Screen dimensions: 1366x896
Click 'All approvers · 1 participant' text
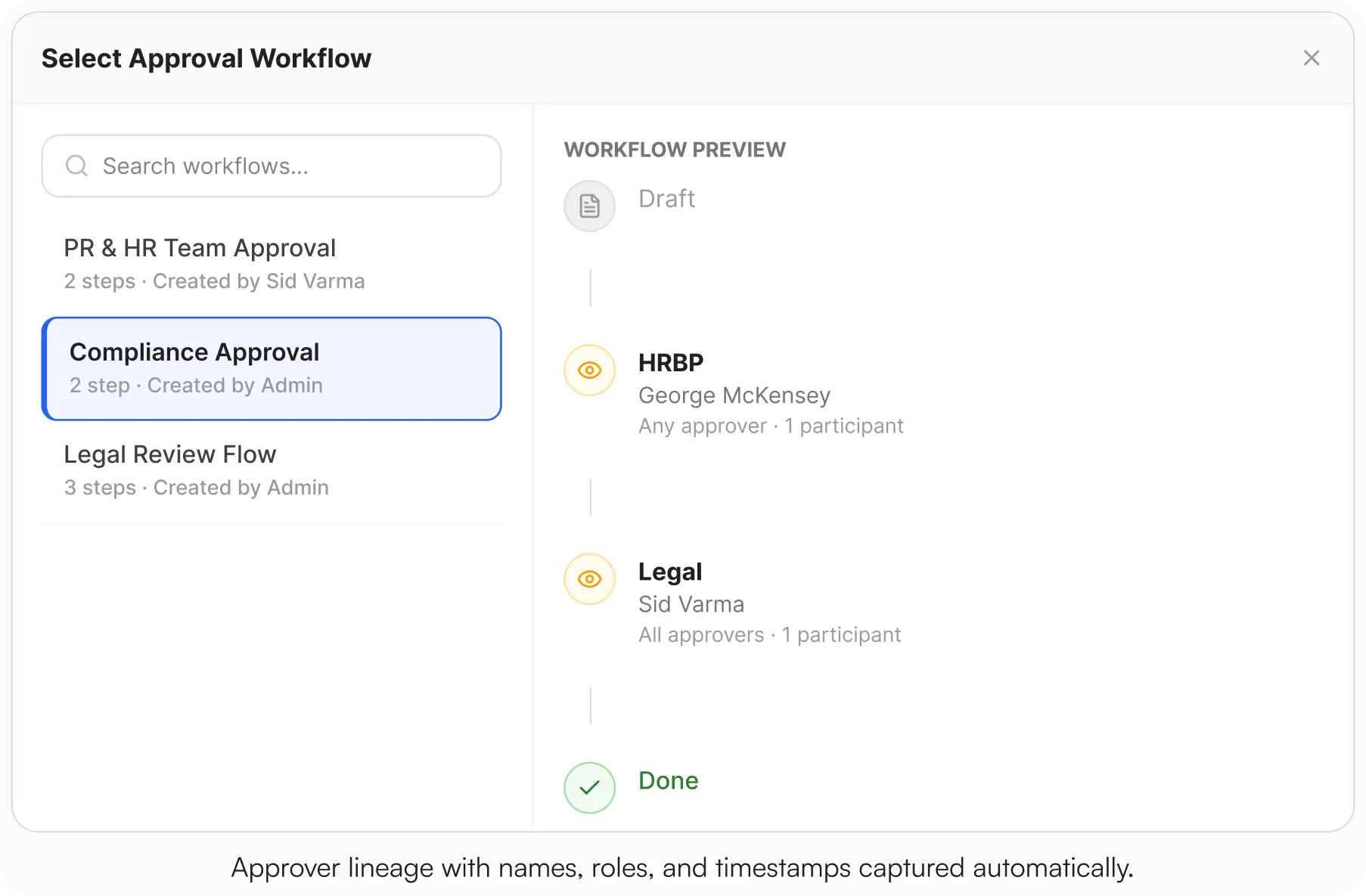[769, 635]
